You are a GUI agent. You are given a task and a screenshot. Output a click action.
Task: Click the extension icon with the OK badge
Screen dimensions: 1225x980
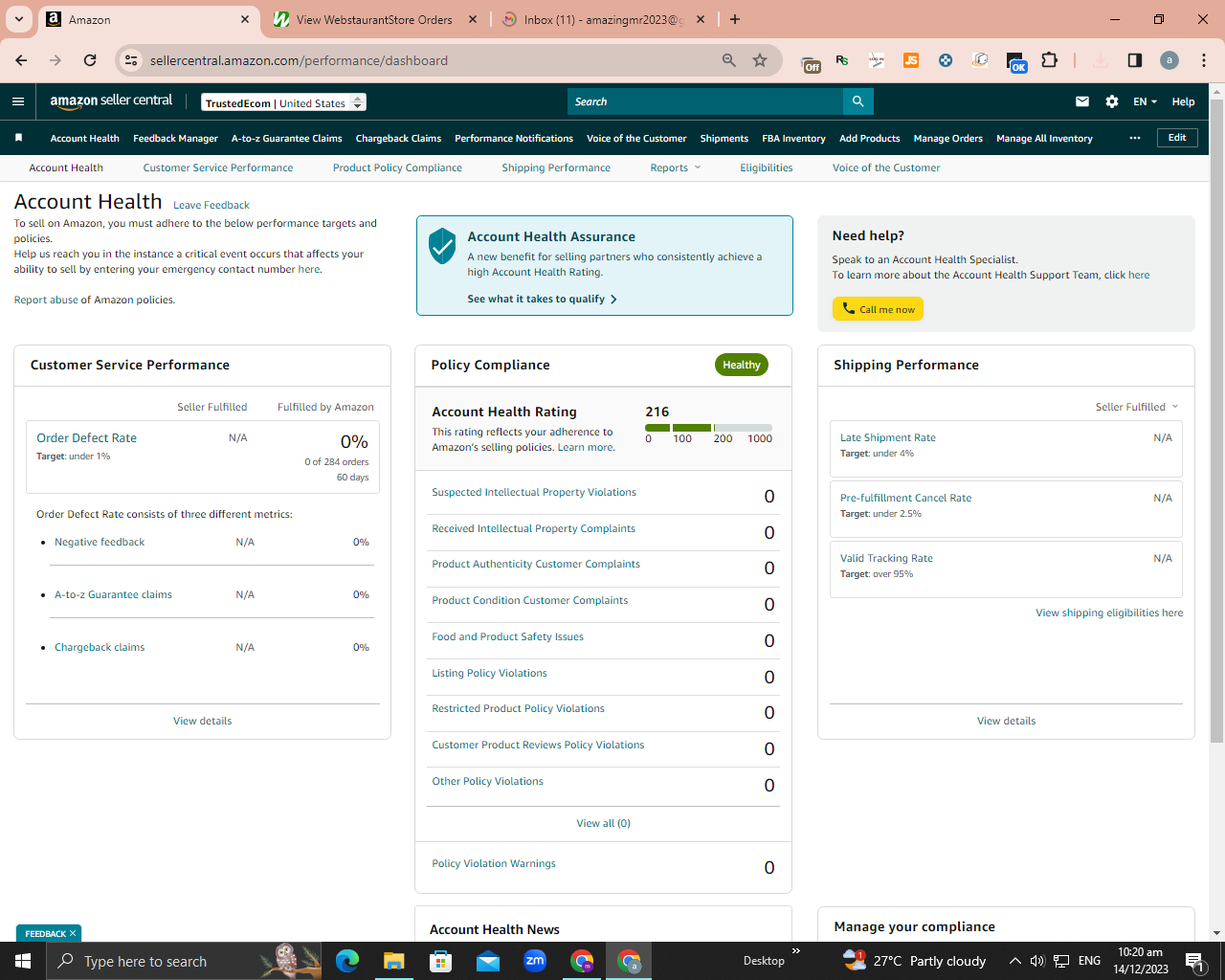[x=1016, y=62]
